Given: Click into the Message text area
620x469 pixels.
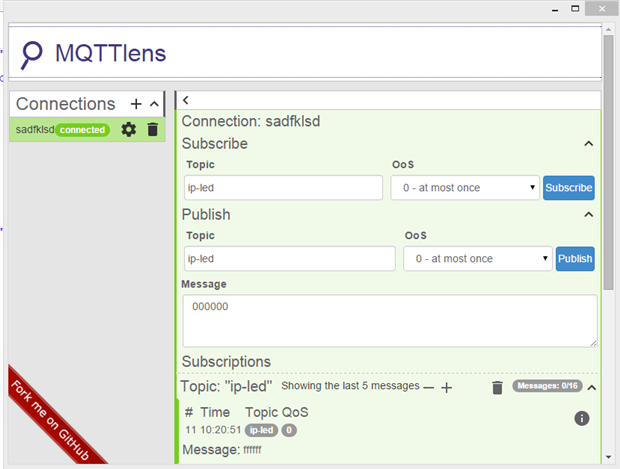Looking at the screenshot, I should tap(389, 320).
